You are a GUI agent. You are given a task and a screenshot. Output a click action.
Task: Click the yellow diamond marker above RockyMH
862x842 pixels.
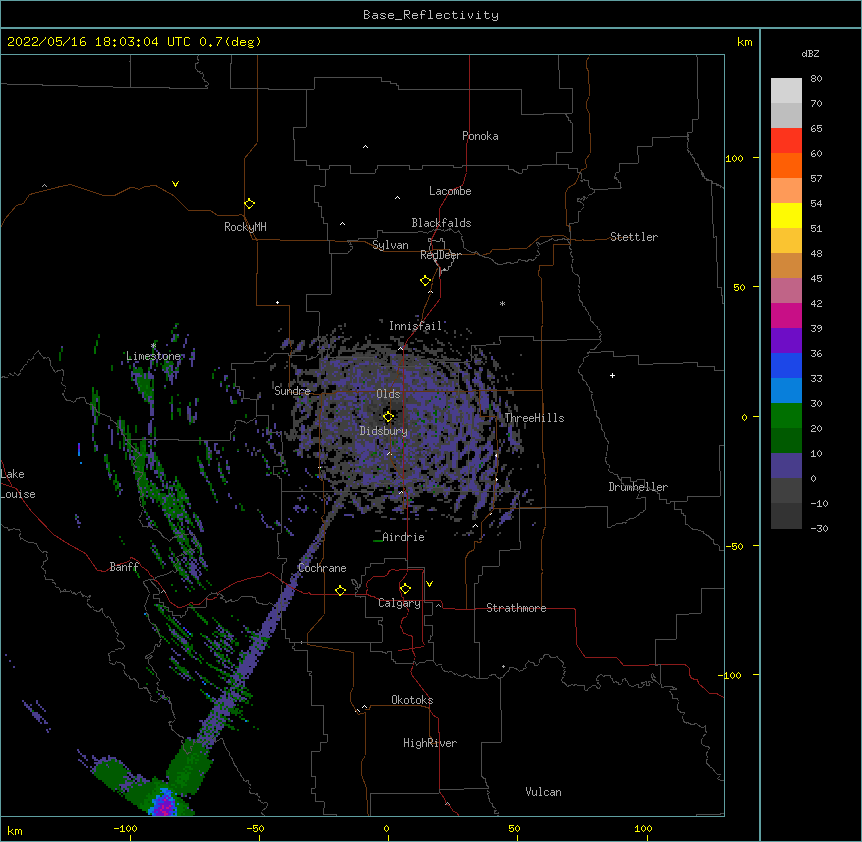point(249,204)
